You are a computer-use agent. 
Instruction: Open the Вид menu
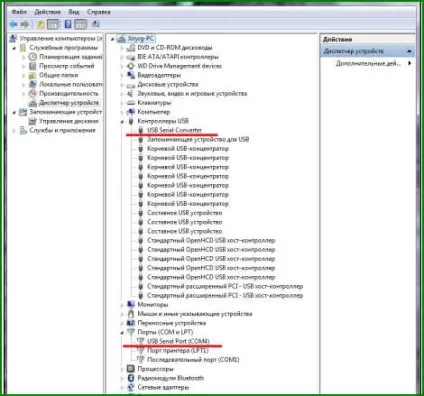click(74, 12)
